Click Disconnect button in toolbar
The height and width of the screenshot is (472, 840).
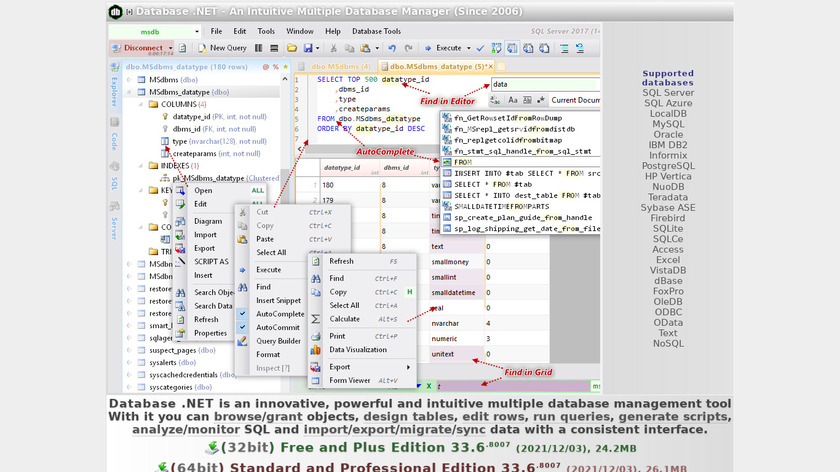pyautogui.click(x=144, y=48)
